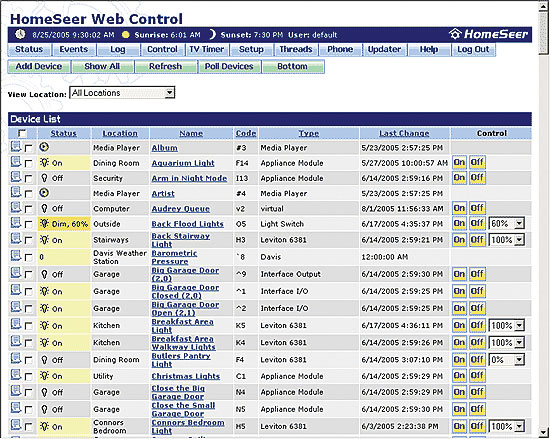Screen dimensions: 550x439
Task: Click the unlit bulb icon for Arm in Night Mode
Action: click(x=44, y=178)
